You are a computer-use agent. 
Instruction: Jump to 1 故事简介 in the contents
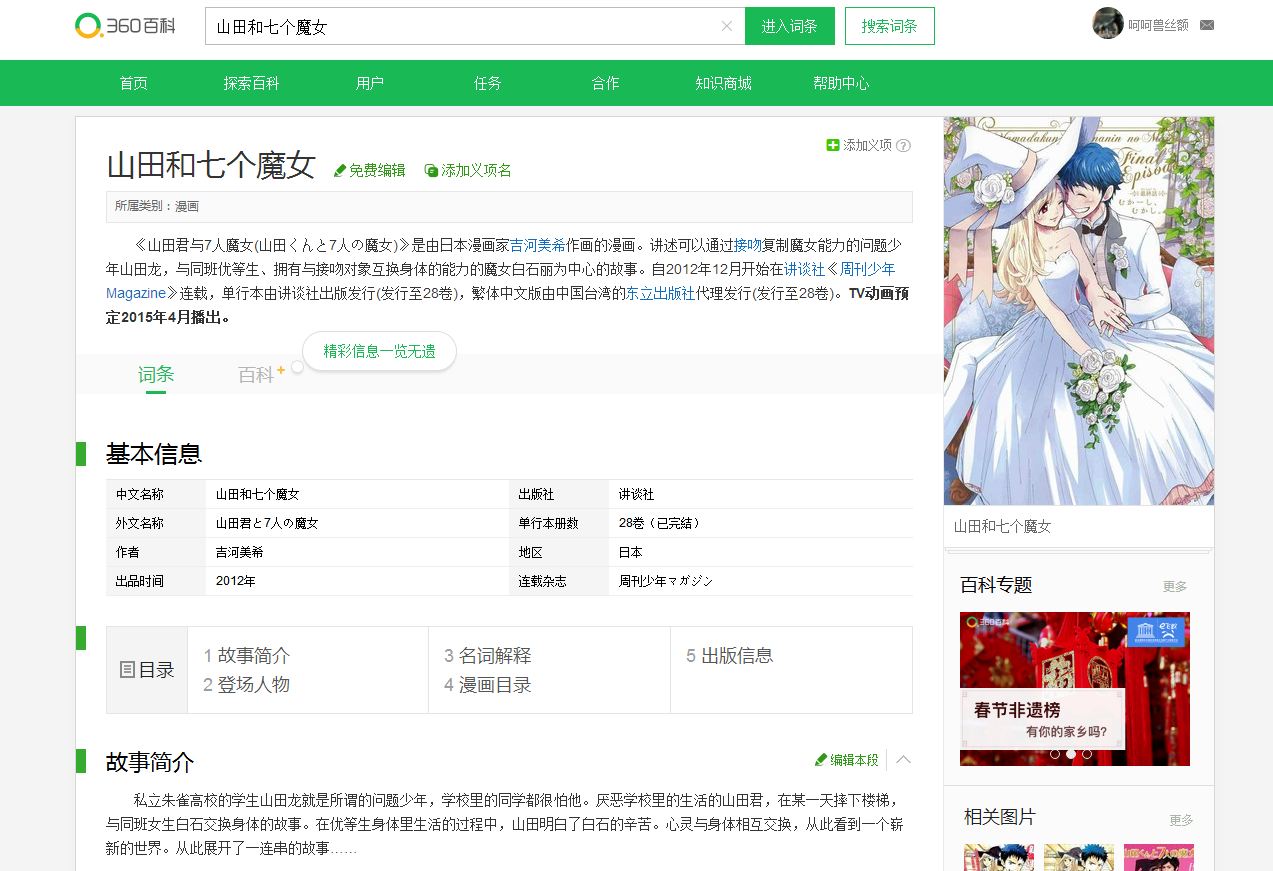[x=246, y=656]
